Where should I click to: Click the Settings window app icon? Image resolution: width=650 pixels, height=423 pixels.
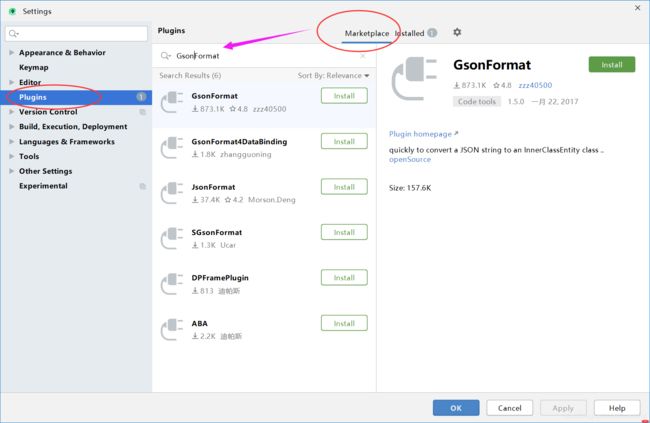pos(12,11)
